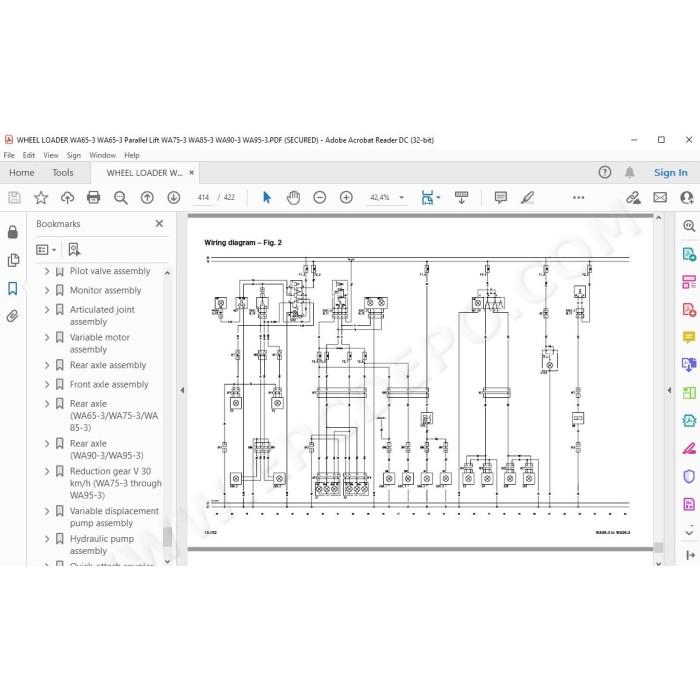Open bookmarks options dropdown

[46, 250]
